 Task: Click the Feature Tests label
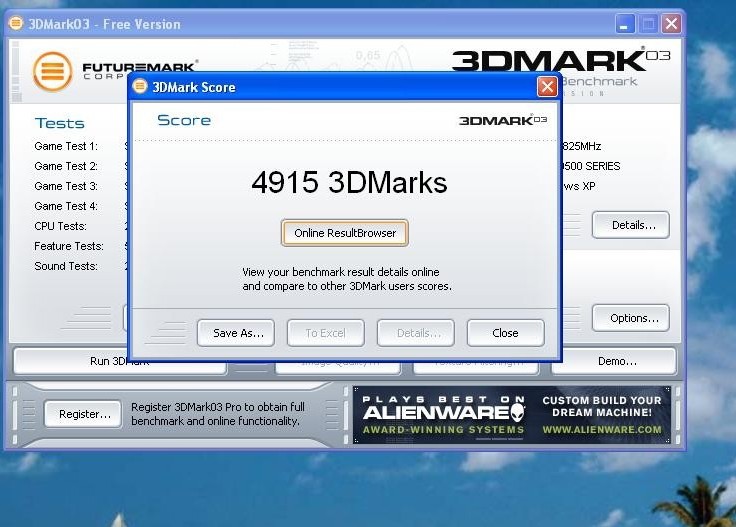pos(69,246)
